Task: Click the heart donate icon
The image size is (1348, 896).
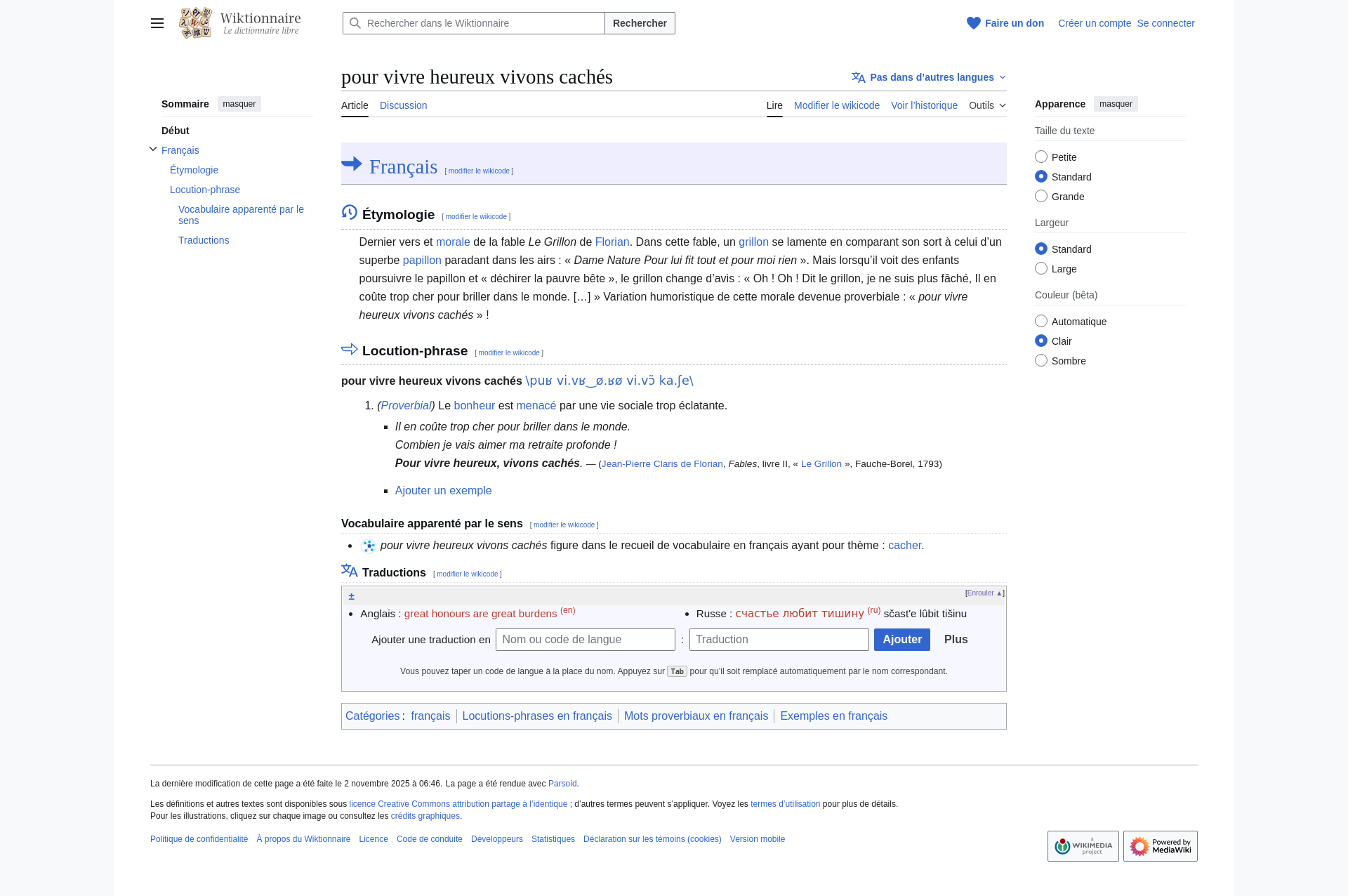Action: click(973, 23)
